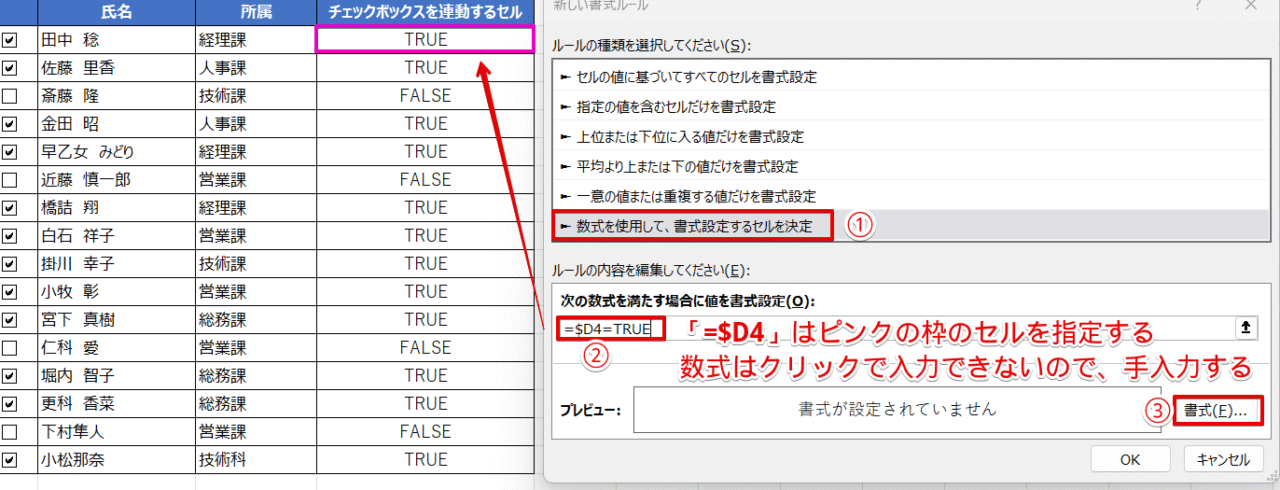Select the FALSE cell in 仁科 愛 row
The width and height of the screenshot is (1280, 490).
[x=425, y=349]
